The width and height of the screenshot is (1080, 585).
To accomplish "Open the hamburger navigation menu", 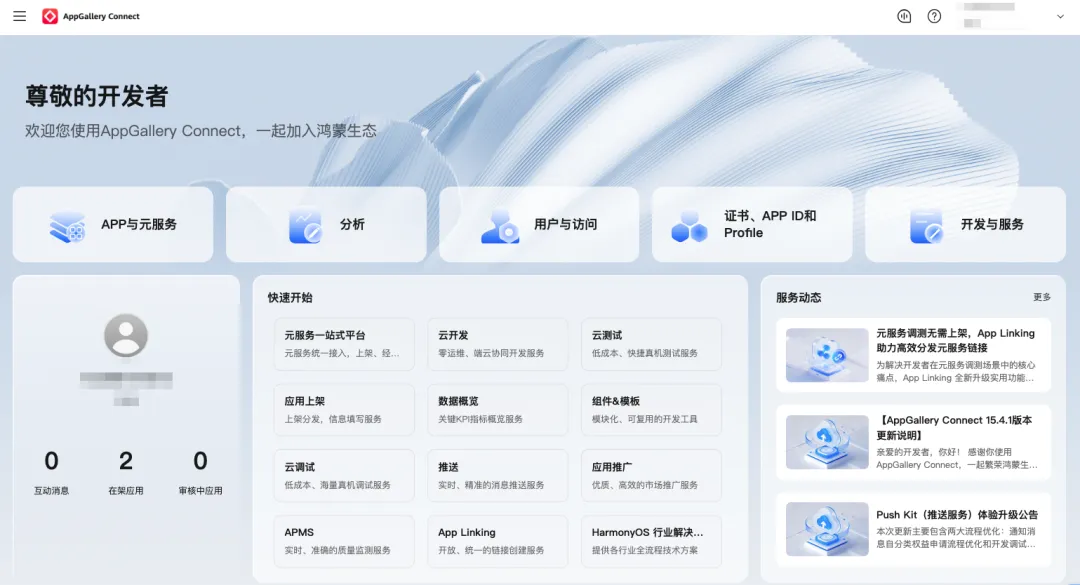I will point(19,16).
